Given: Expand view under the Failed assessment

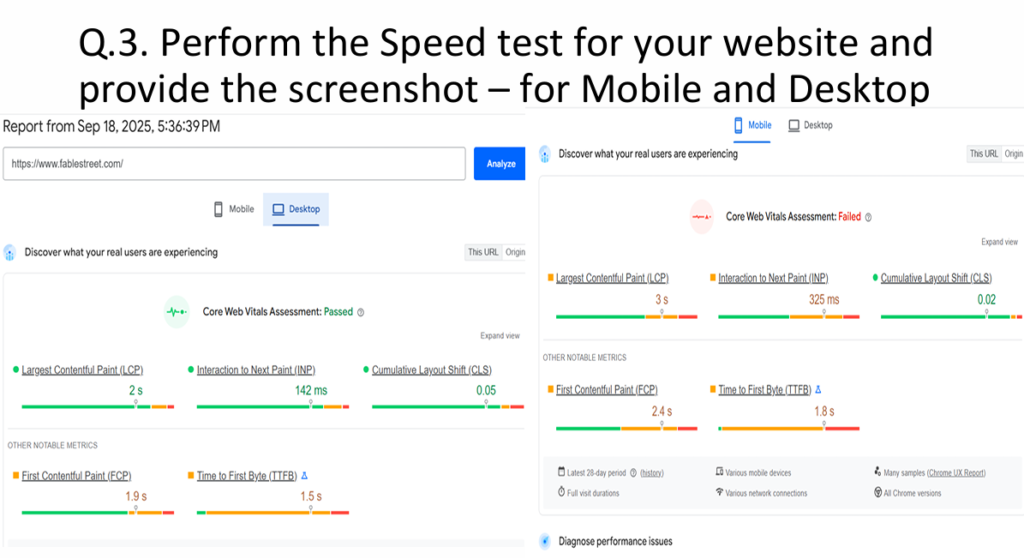Looking at the screenshot, I should click(999, 242).
